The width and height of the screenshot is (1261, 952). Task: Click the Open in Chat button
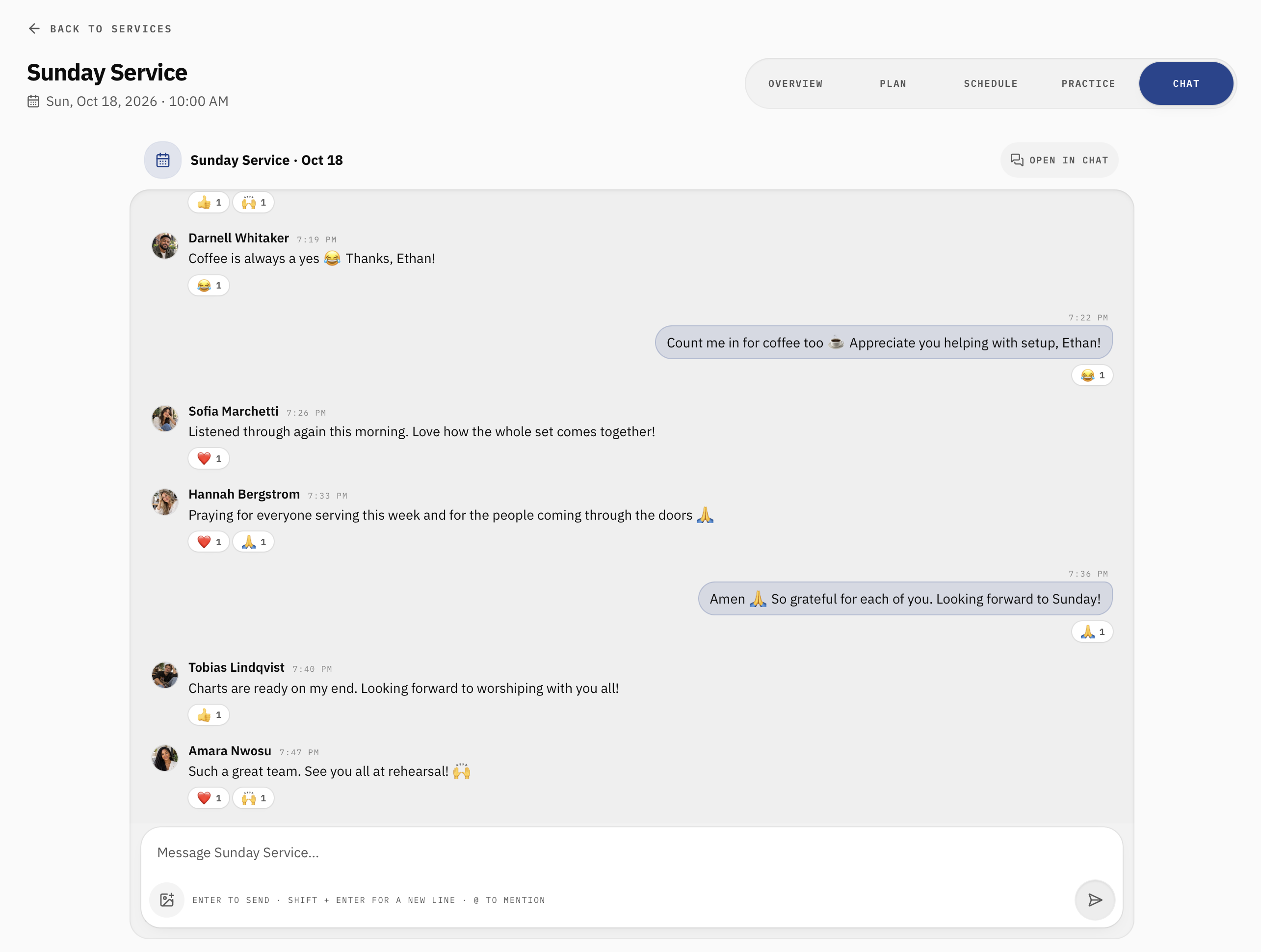tap(1059, 160)
